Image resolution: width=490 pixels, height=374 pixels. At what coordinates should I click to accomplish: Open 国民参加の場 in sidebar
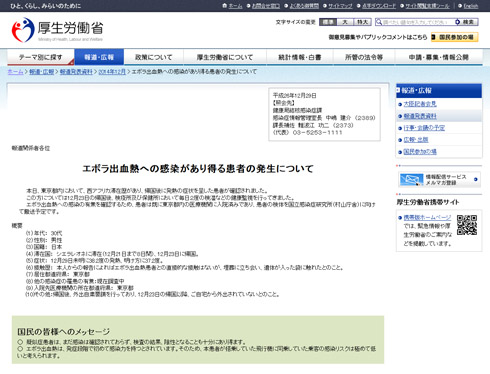(420, 152)
